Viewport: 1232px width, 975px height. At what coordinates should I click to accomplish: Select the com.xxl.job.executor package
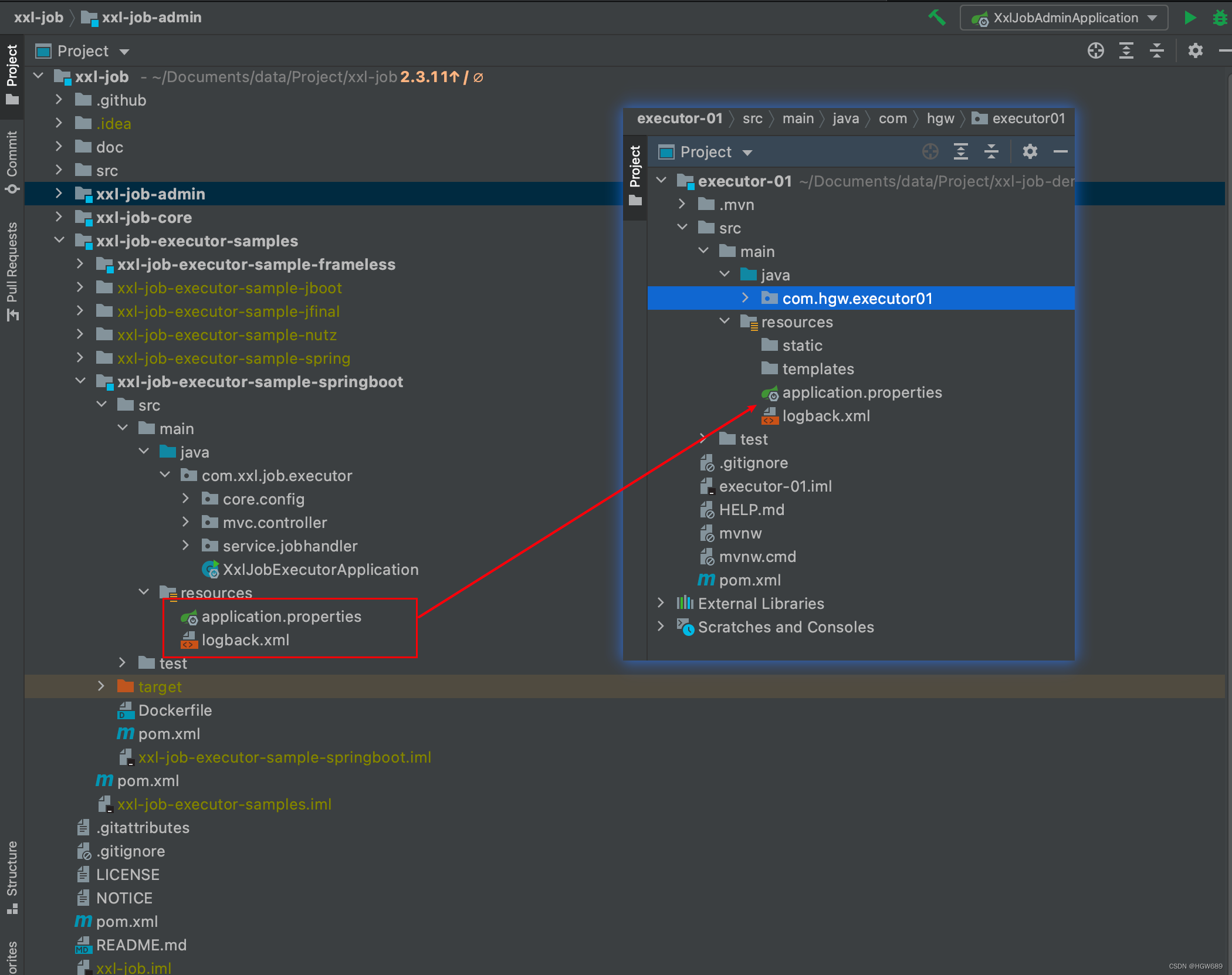[x=276, y=476]
